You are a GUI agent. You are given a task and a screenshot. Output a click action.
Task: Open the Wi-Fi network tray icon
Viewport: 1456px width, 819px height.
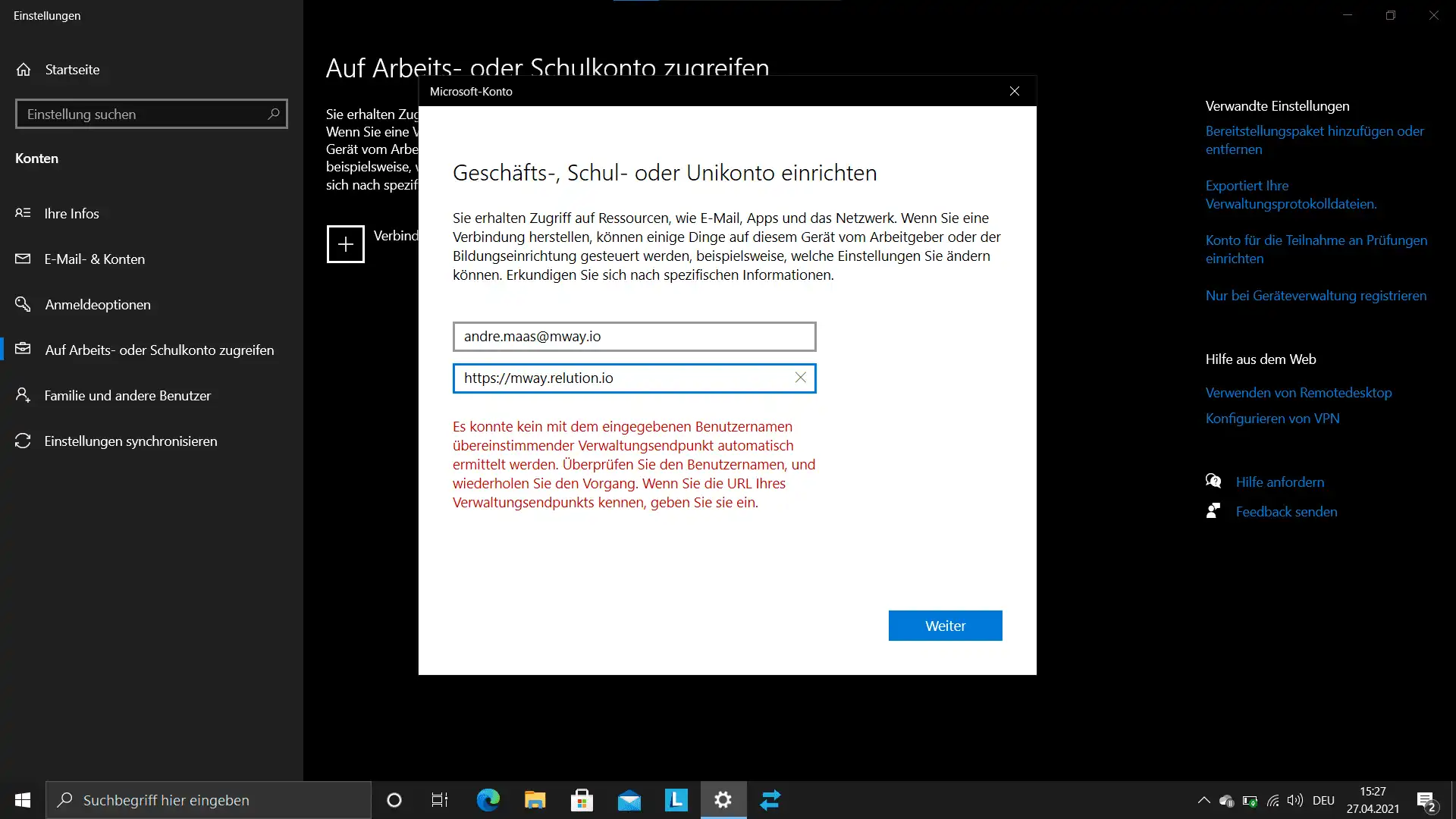pos(1272,801)
